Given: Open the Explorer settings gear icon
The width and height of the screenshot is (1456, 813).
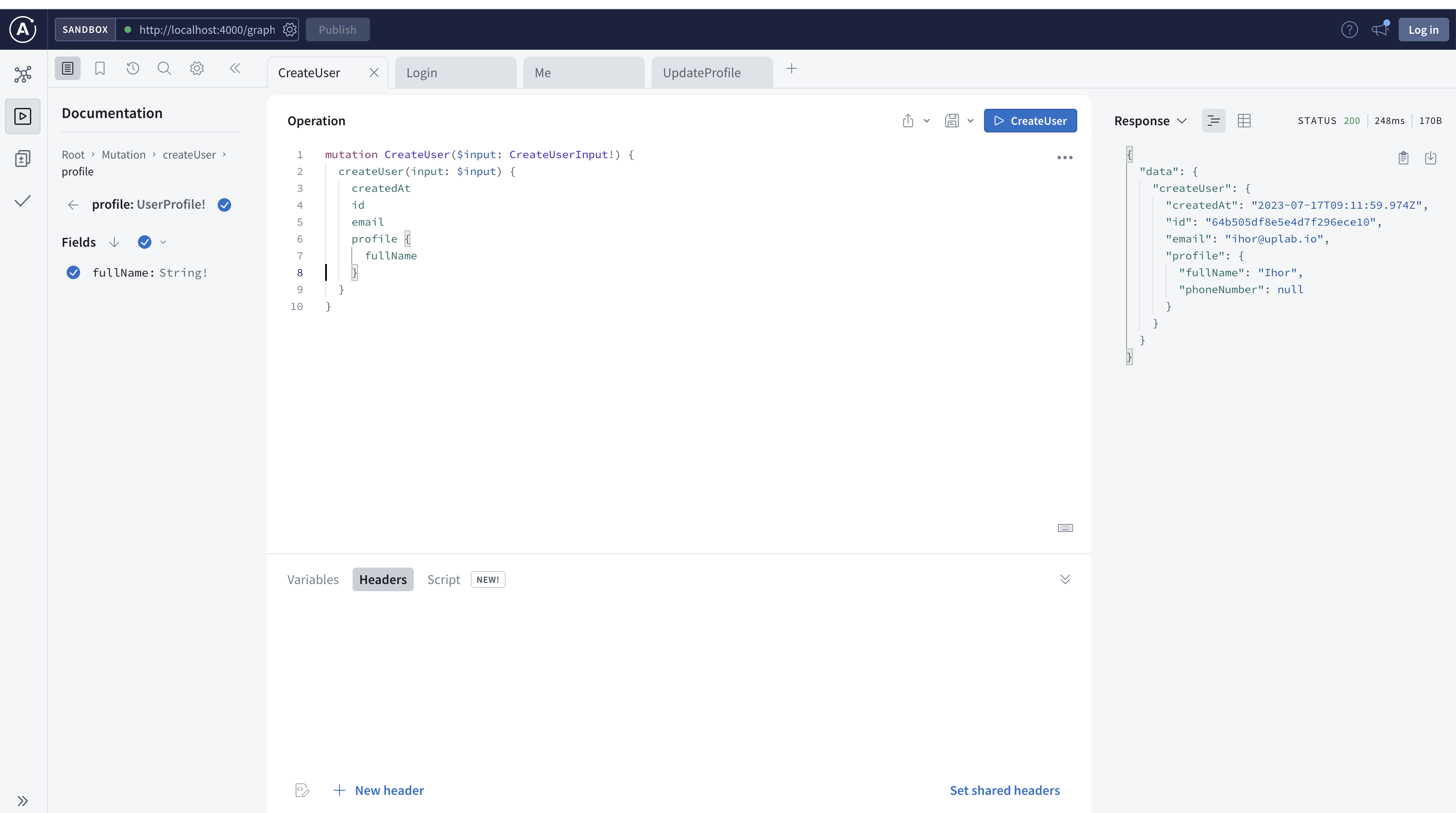Looking at the screenshot, I should pyautogui.click(x=197, y=68).
